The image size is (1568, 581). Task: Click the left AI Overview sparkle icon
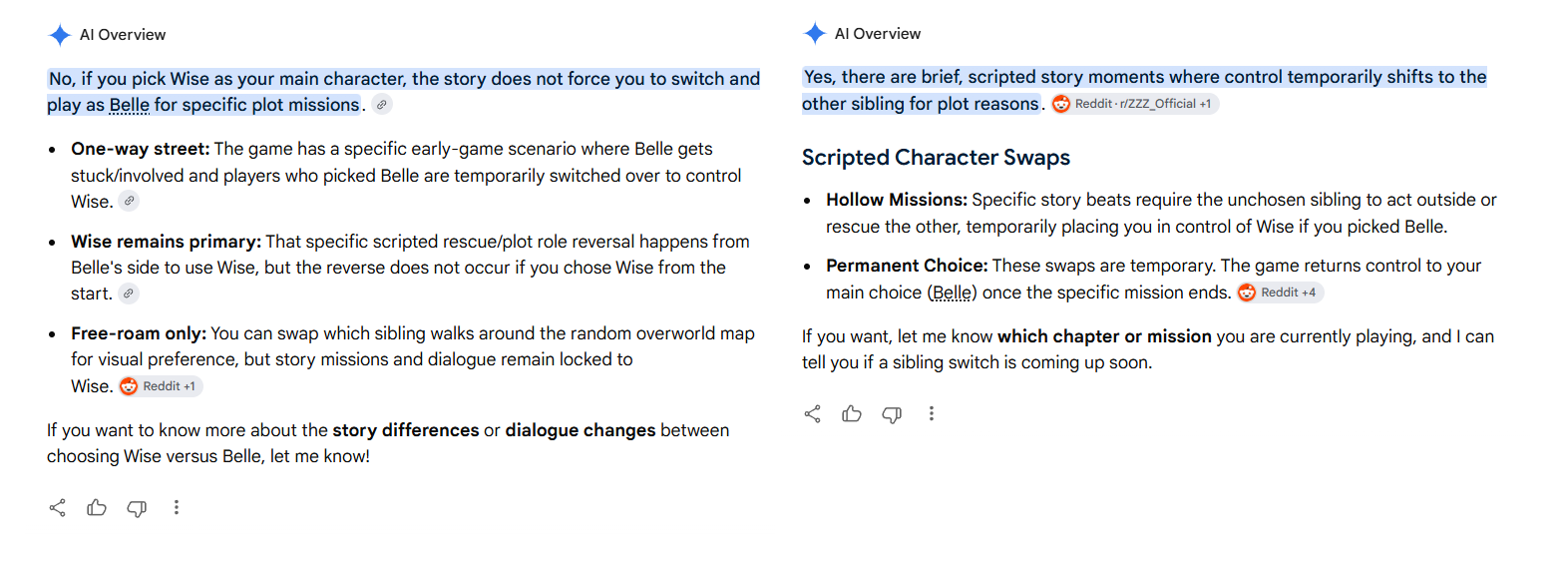pyautogui.click(x=60, y=35)
